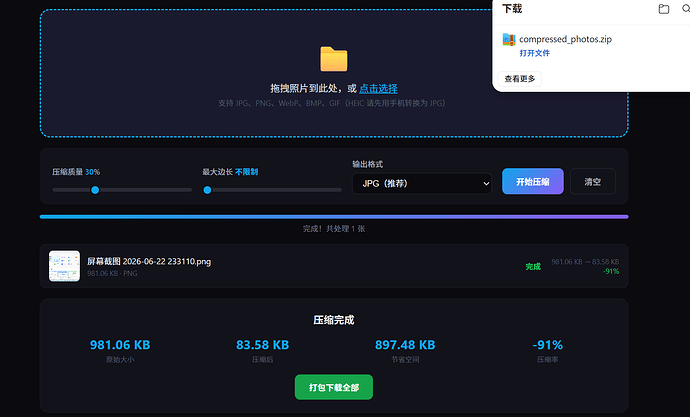
Task: Start compression with 开始压缩 button
Action: (532, 181)
